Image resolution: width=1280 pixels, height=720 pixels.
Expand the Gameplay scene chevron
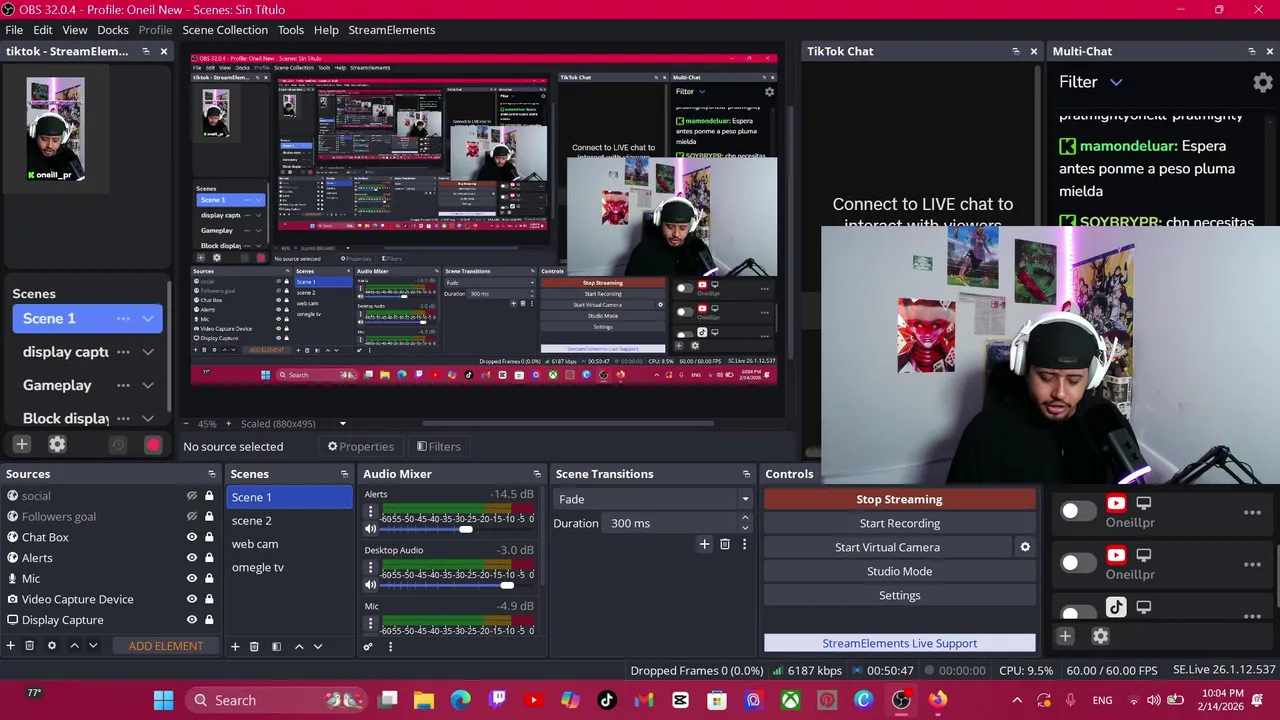pyautogui.click(x=148, y=385)
